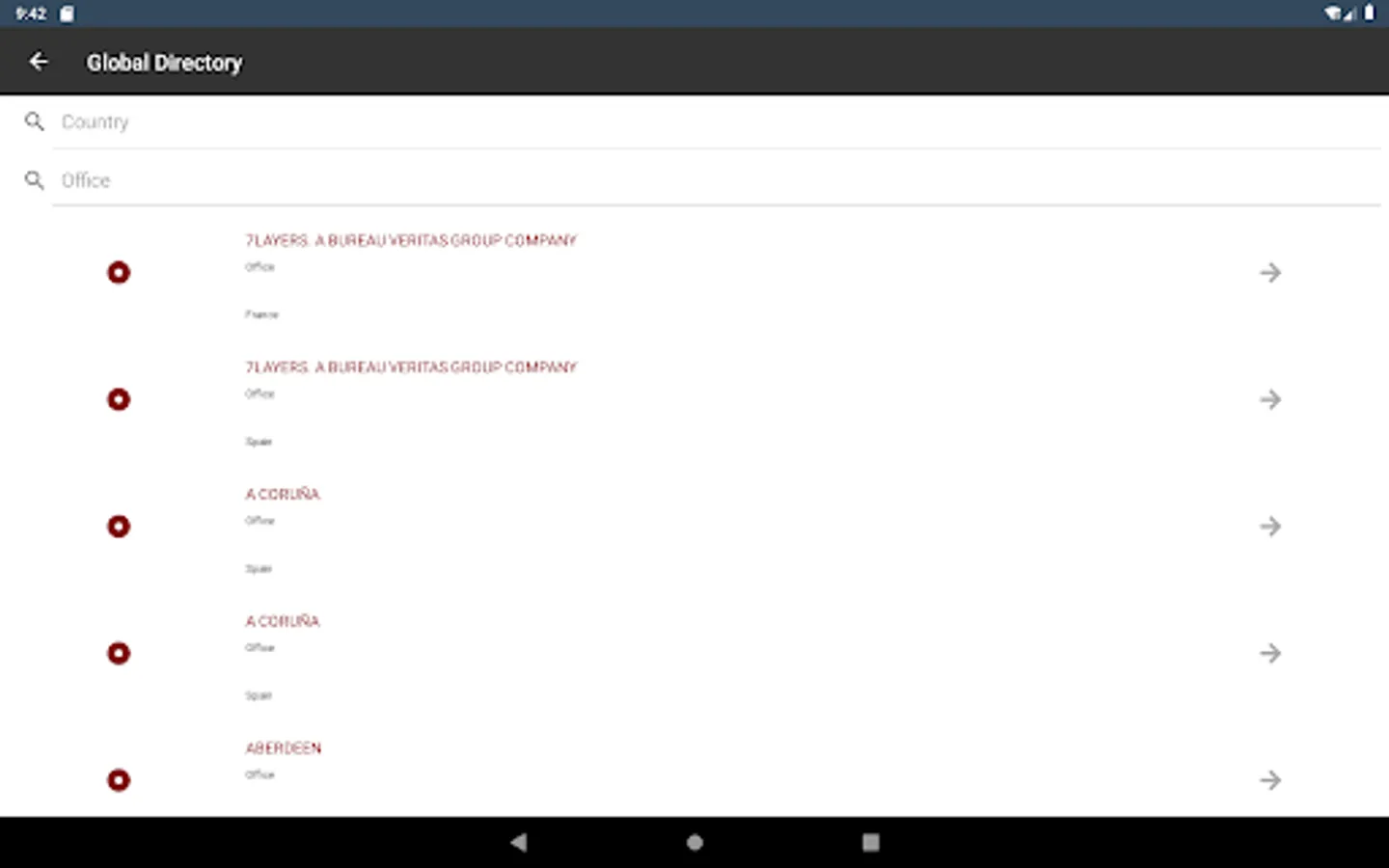
Task: Tap the location marker for Aberdeen
Action: (x=119, y=780)
